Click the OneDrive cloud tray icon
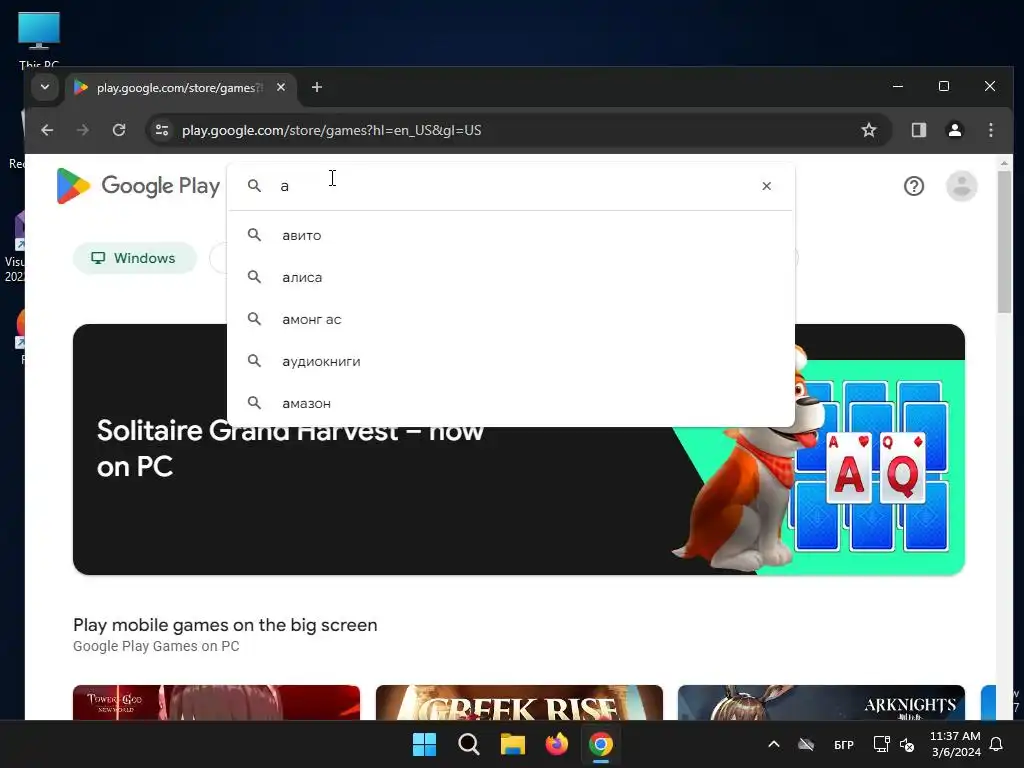Viewport: 1024px width, 768px height. (x=807, y=744)
